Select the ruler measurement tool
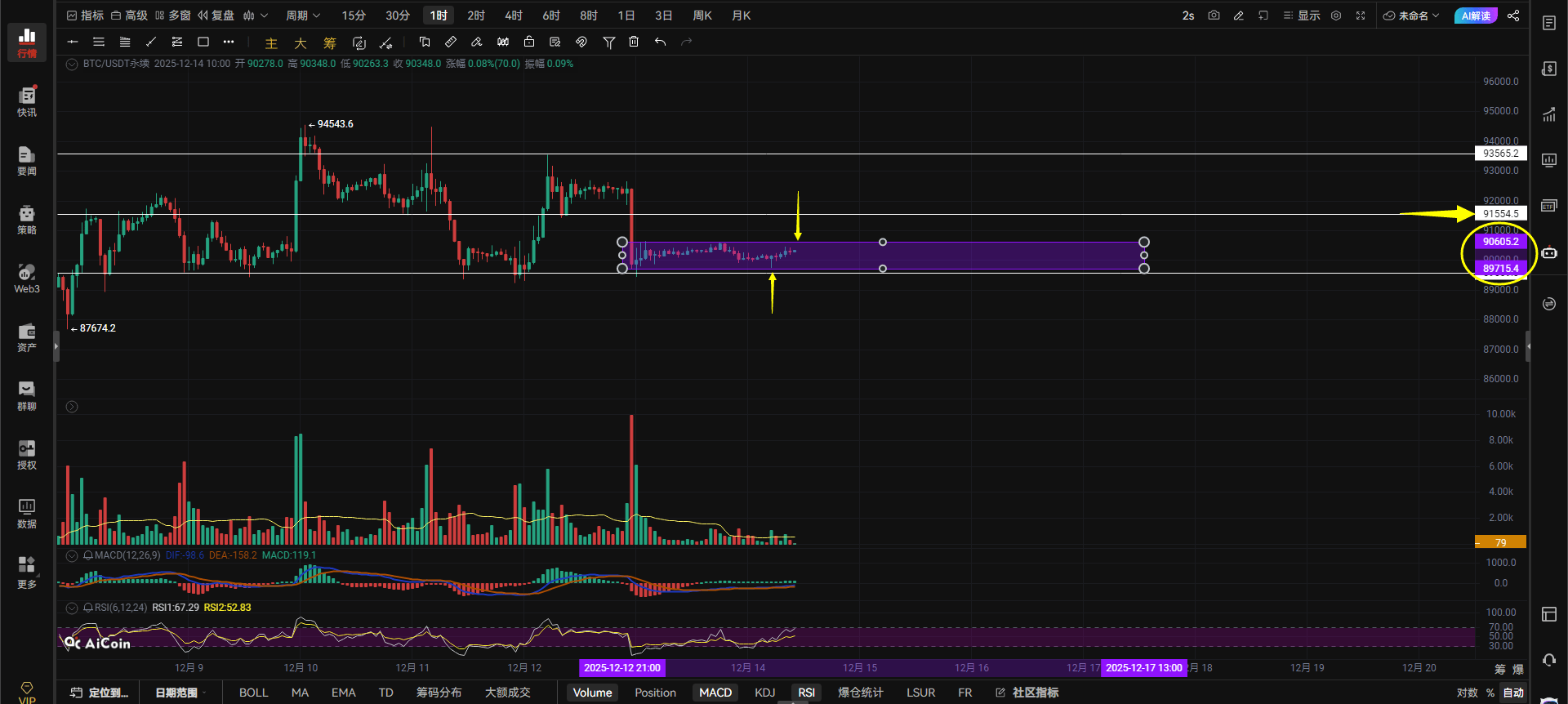Image resolution: width=1568 pixels, height=704 pixels. pos(451,42)
